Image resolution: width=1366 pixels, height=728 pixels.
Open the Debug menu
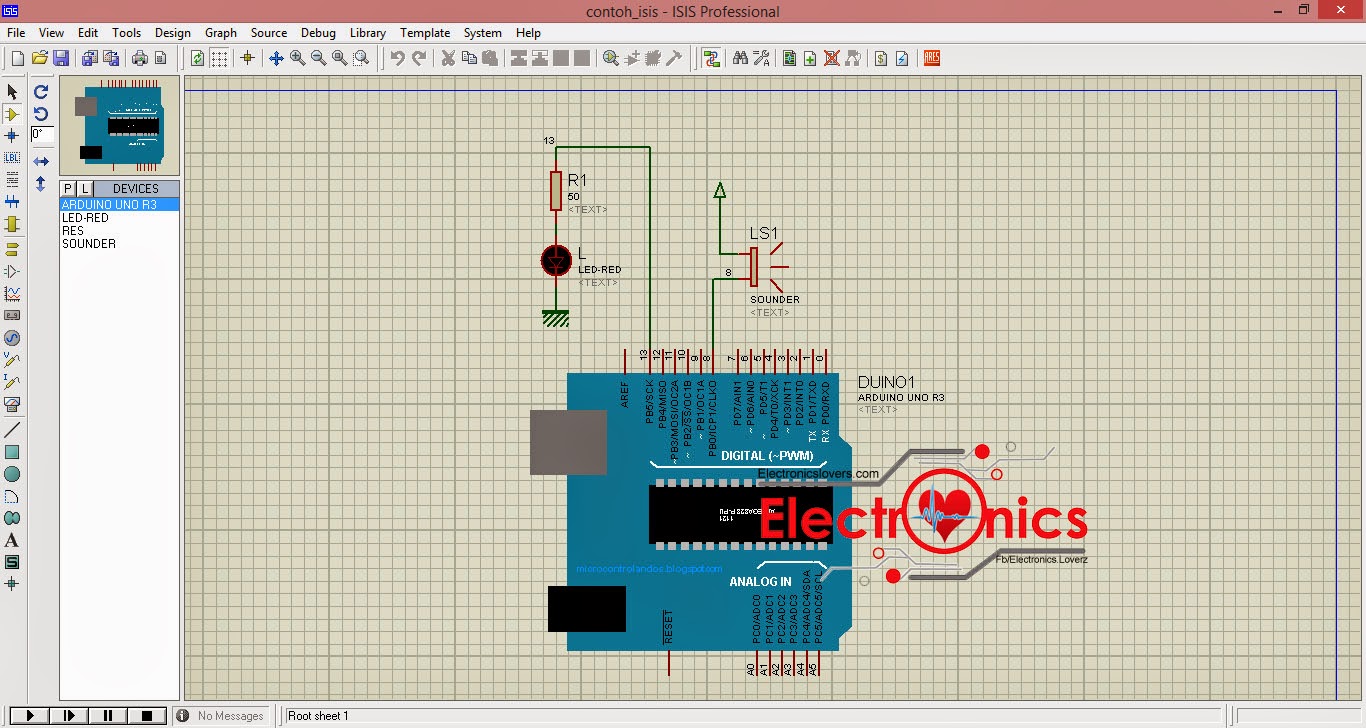pyautogui.click(x=318, y=33)
